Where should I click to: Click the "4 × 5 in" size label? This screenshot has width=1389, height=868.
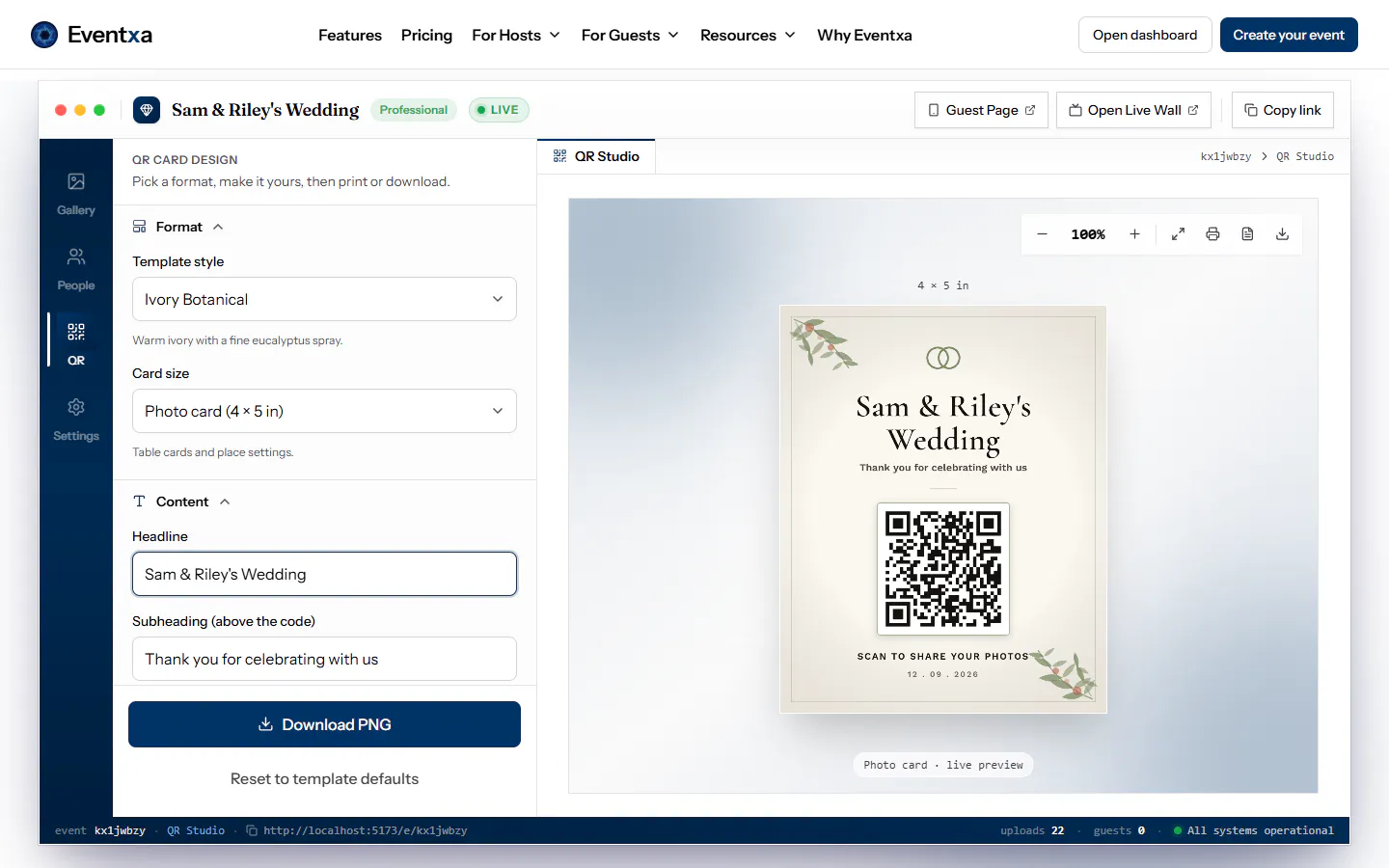(x=943, y=285)
